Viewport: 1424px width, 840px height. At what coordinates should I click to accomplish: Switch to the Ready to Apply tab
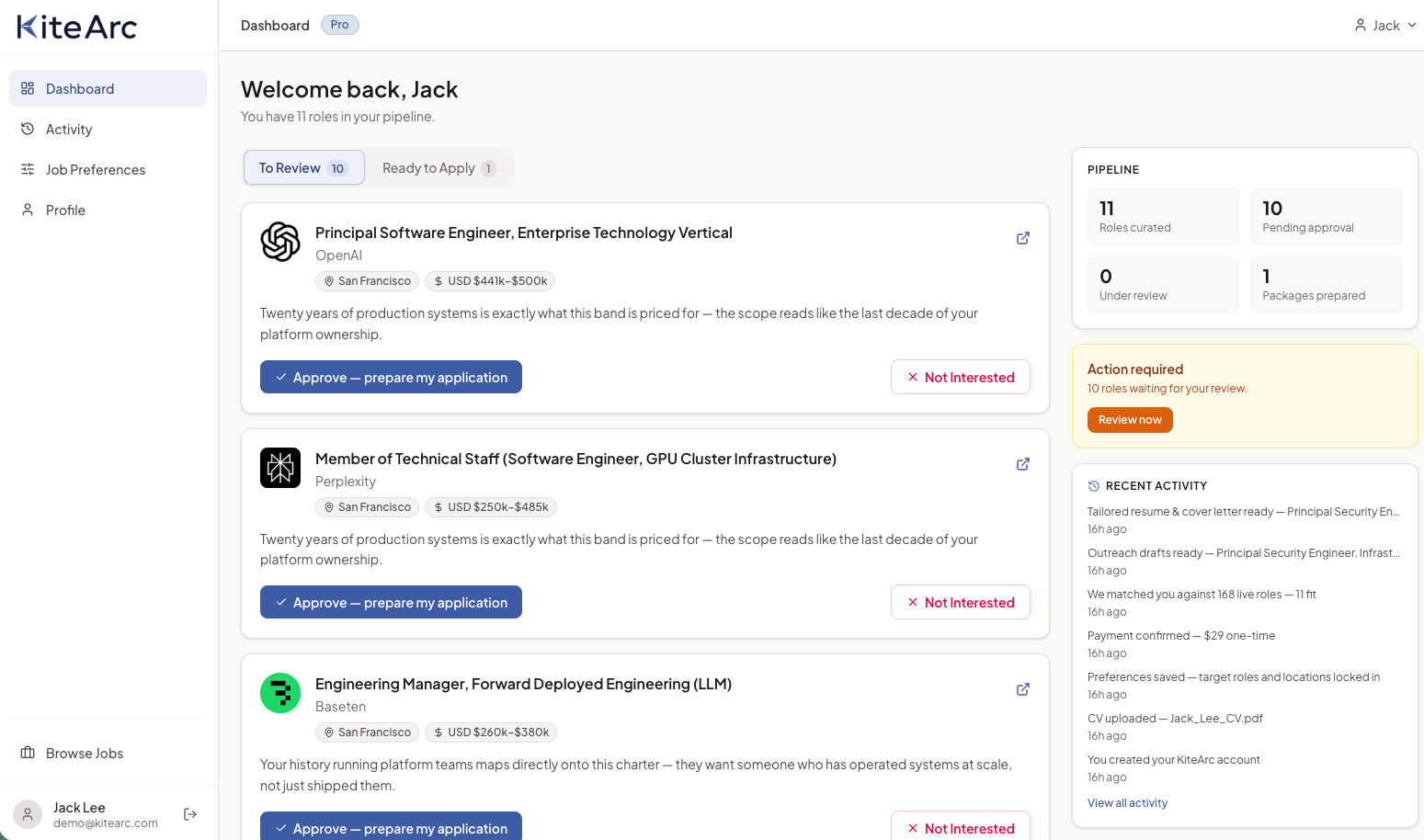439,168
